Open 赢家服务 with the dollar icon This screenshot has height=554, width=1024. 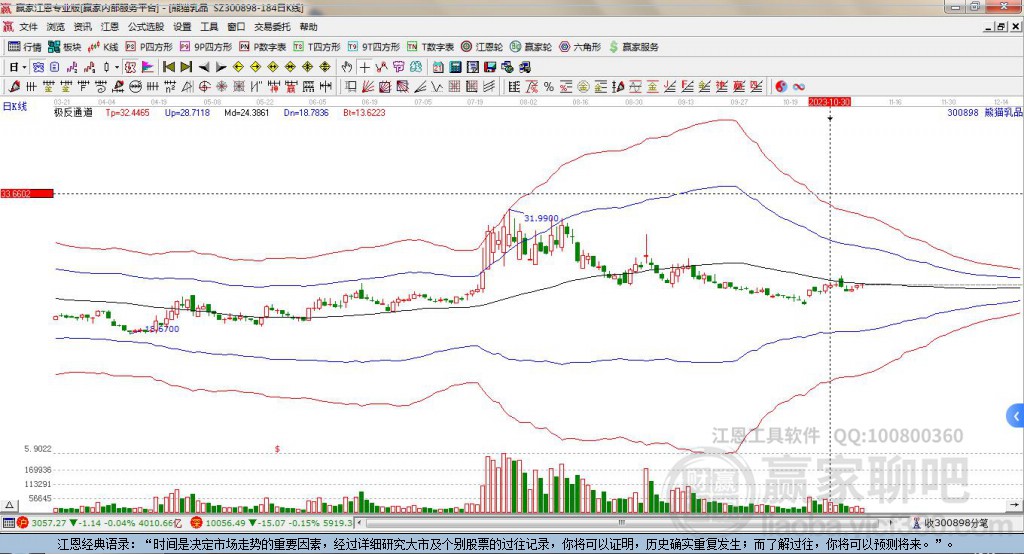point(633,47)
